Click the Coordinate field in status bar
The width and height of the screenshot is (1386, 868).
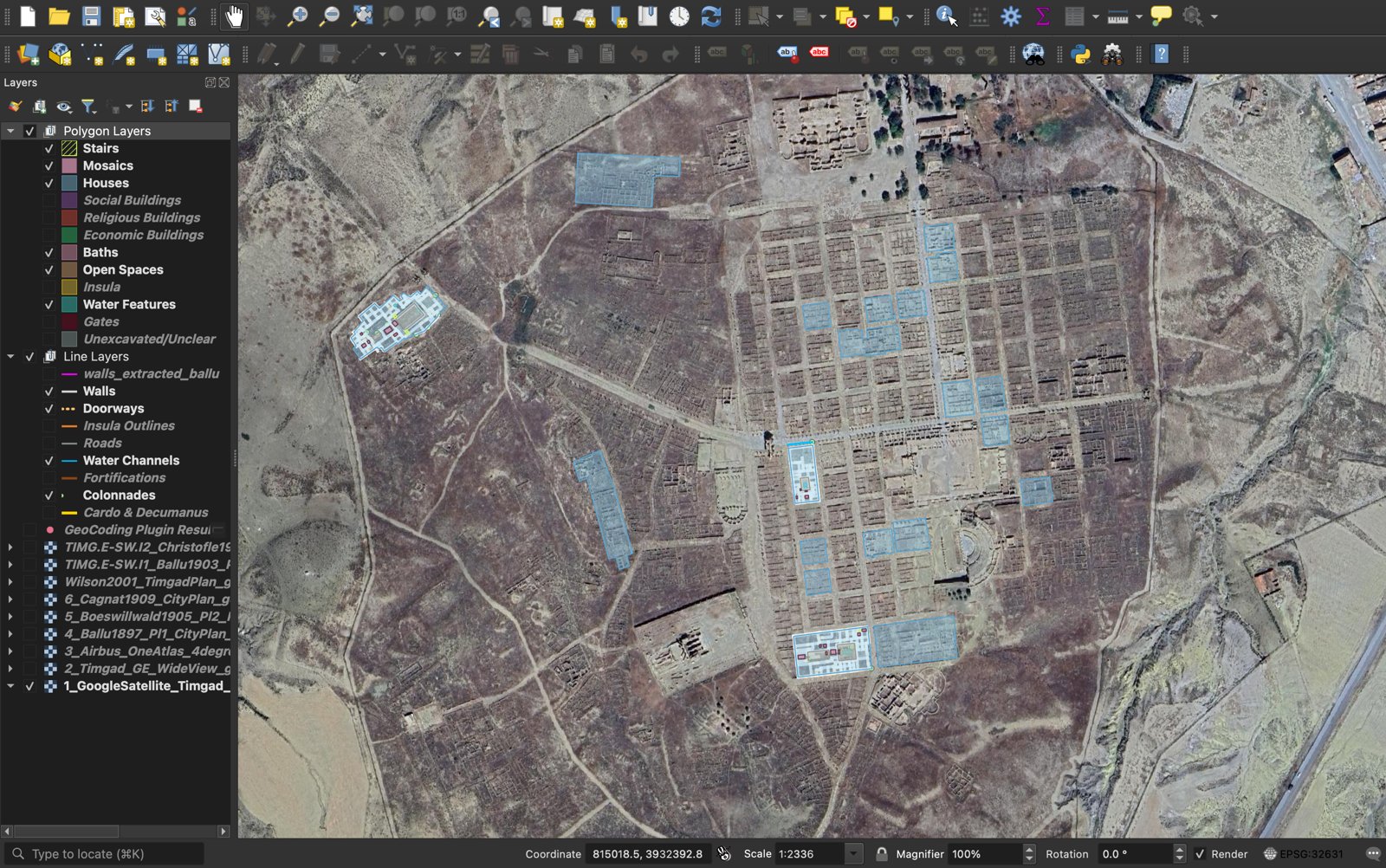click(649, 854)
